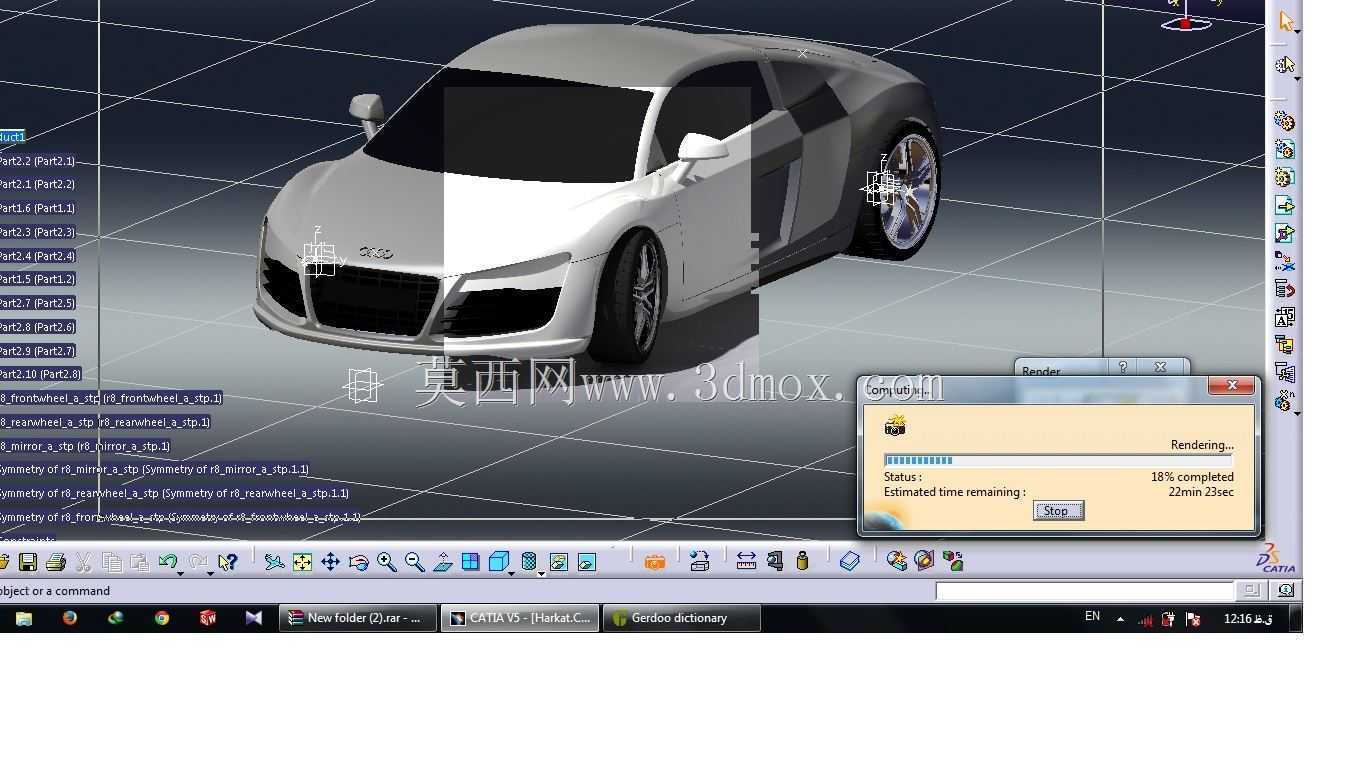Click the New Component gears icon
This screenshot has height=768, width=1360.
[x=1285, y=121]
